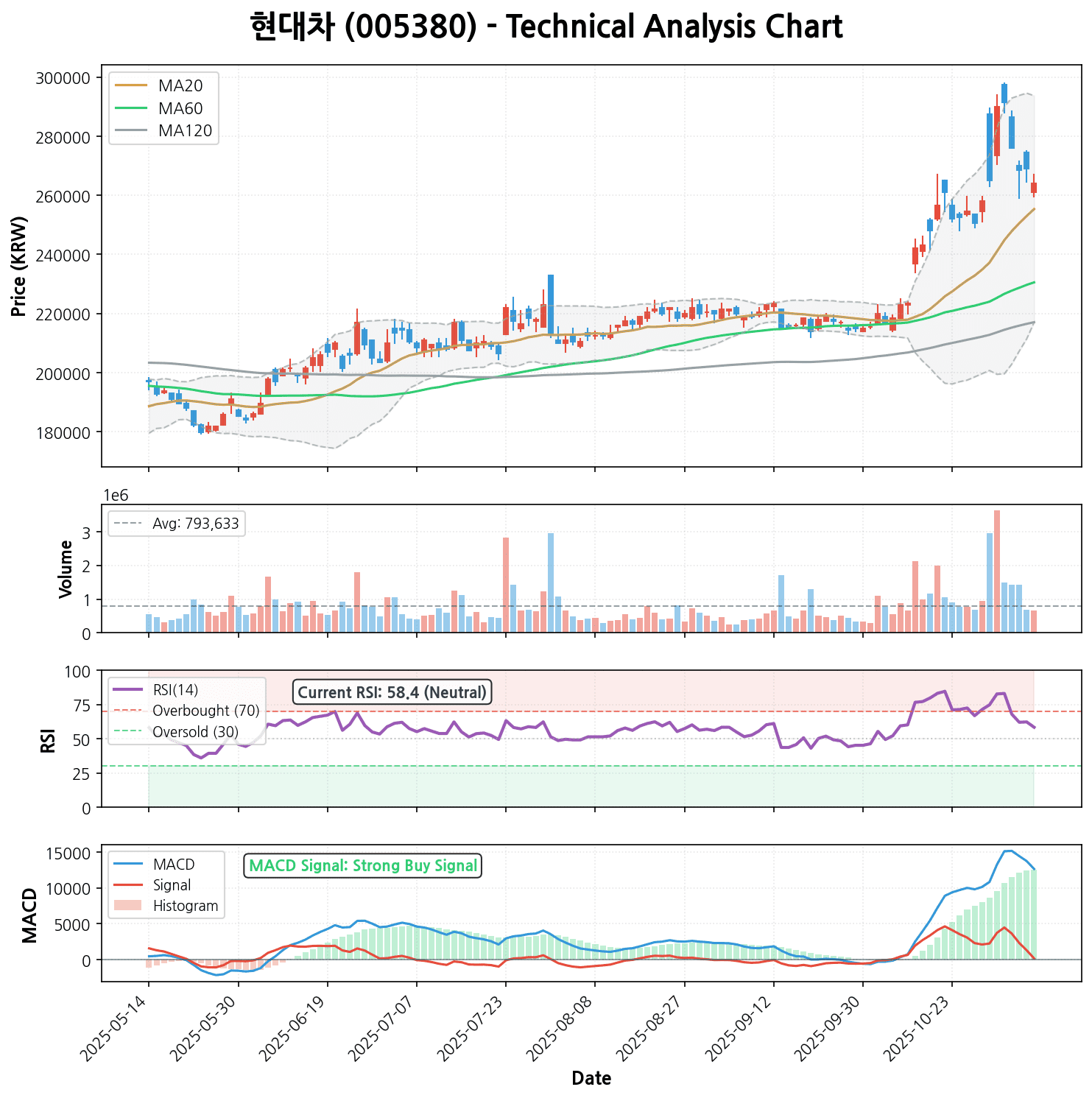
Task: Click the Price (KRW) axis label
Action: pyautogui.click(x=20, y=266)
